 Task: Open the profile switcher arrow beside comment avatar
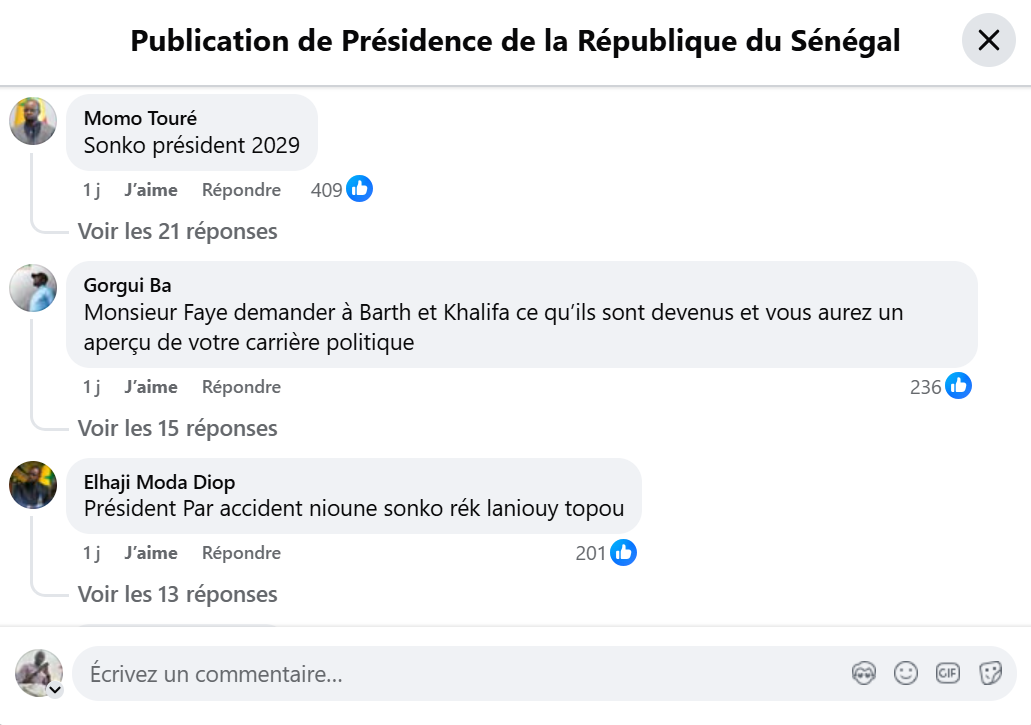coord(55,690)
